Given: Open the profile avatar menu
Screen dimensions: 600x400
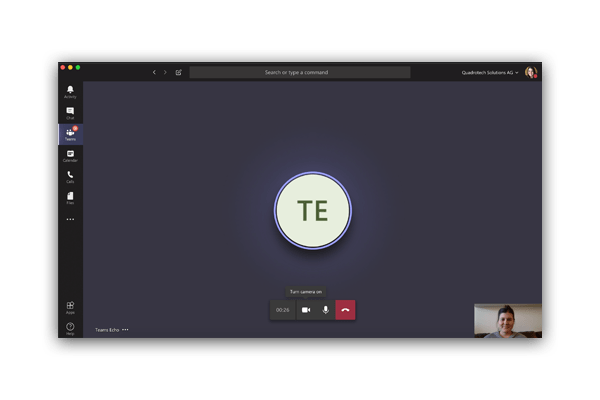Looking at the screenshot, I should pos(531,72).
